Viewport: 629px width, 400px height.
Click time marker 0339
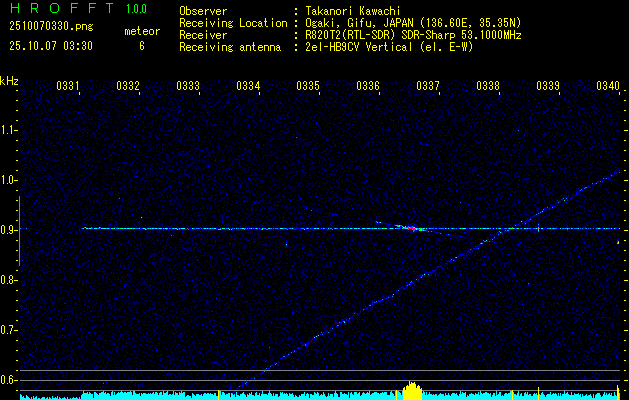(x=548, y=85)
